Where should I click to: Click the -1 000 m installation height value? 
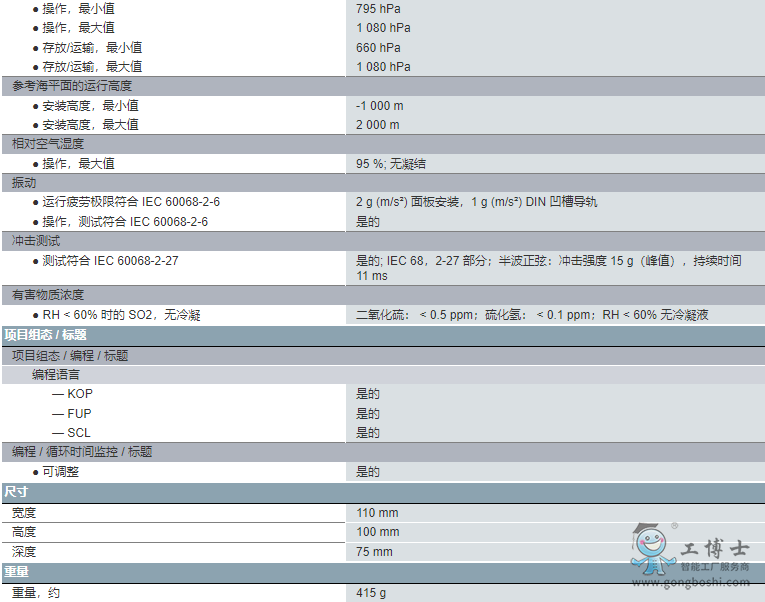tap(379, 106)
